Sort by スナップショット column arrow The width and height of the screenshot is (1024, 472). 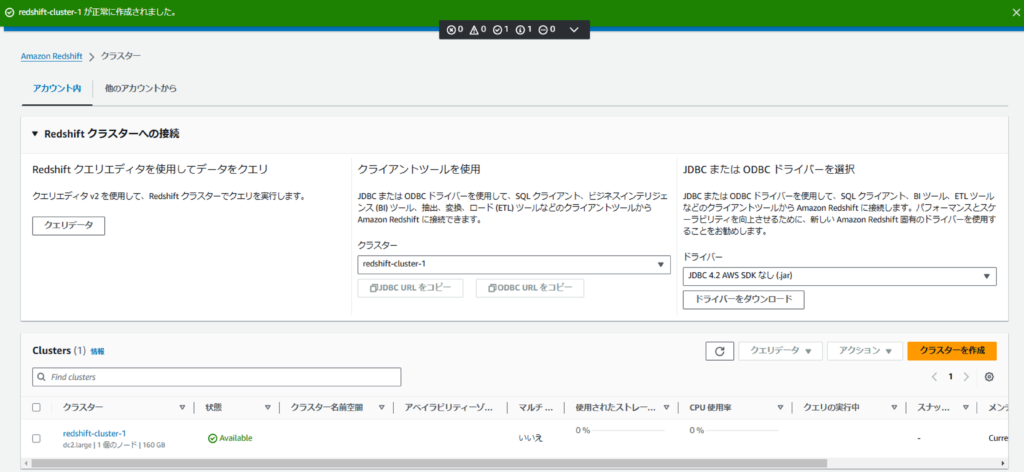(x=965, y=407)
